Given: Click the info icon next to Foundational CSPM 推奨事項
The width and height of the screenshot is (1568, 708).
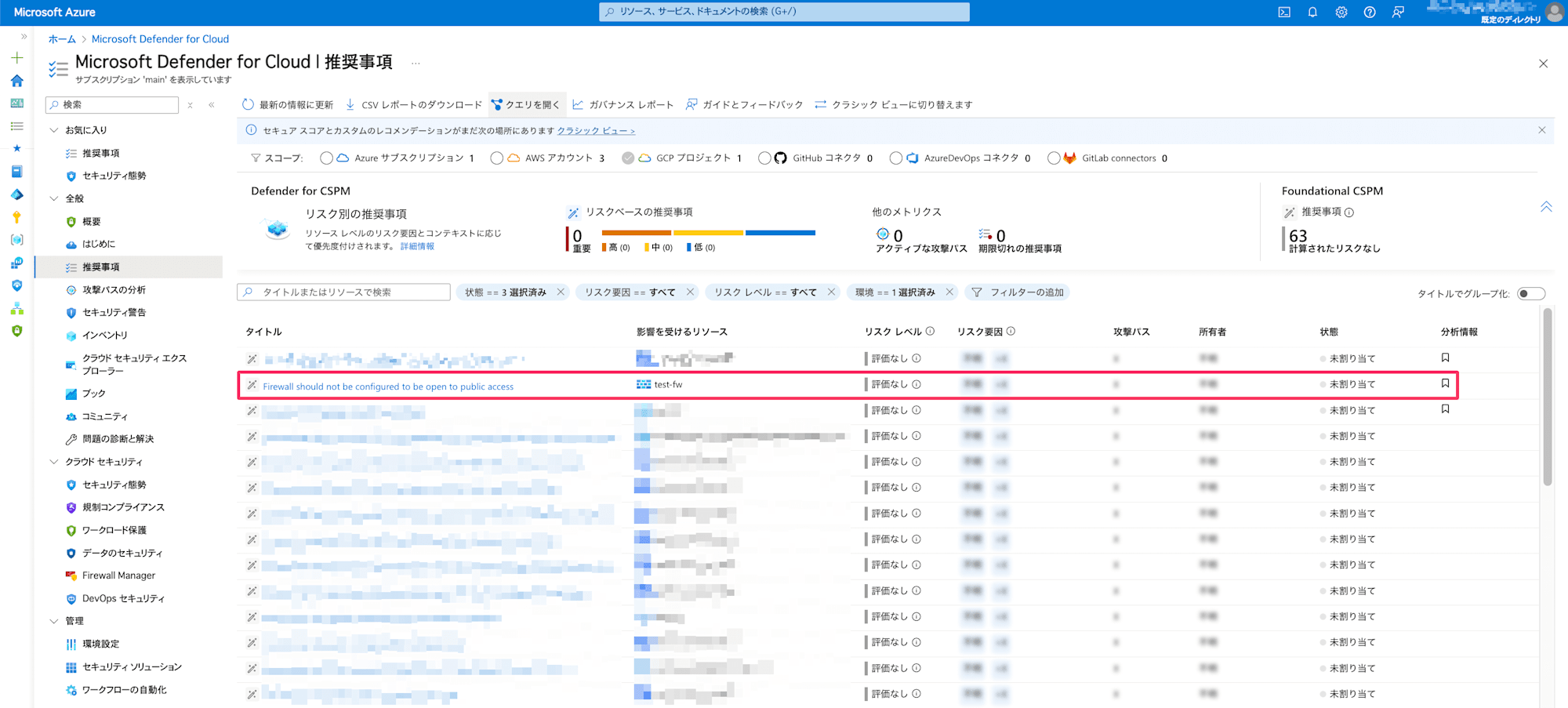Looking at the screenshot, I should [1349, 212].
